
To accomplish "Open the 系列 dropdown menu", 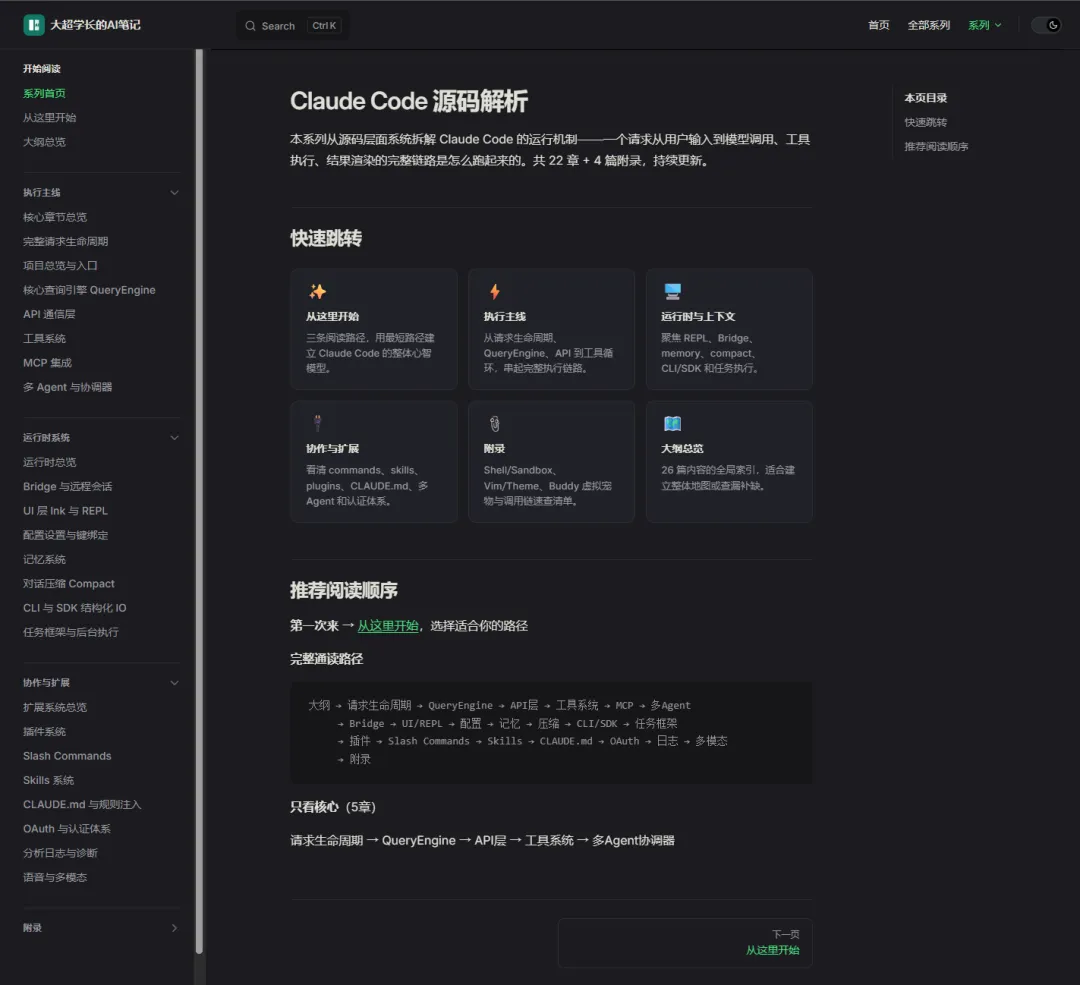I will (x=984, y=25).
